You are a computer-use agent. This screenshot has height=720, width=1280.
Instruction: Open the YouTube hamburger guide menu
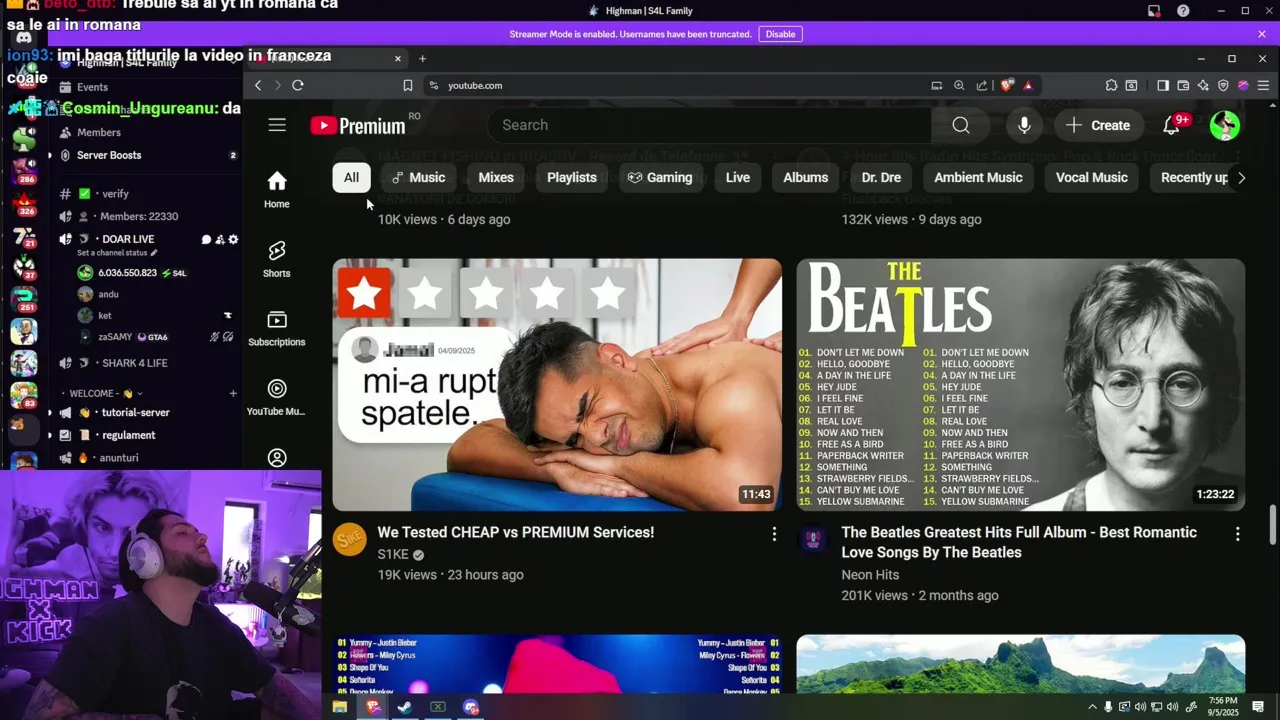point(277,125)
